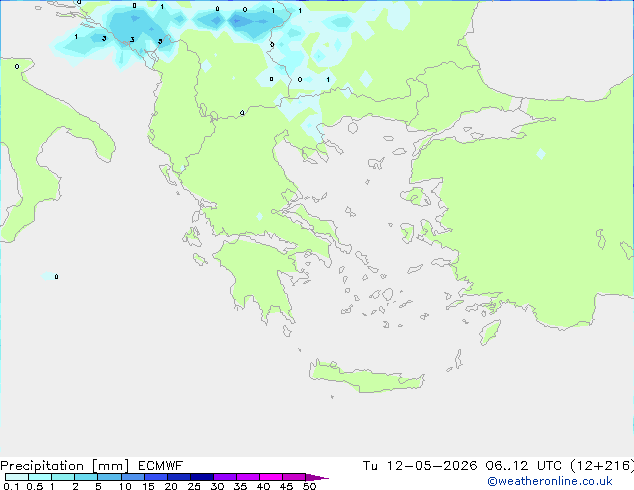Pick legend swatch between 1 and 2
The width and height of the screenshot is (634, 490).
pyautogui.click(x=63, y=477)
